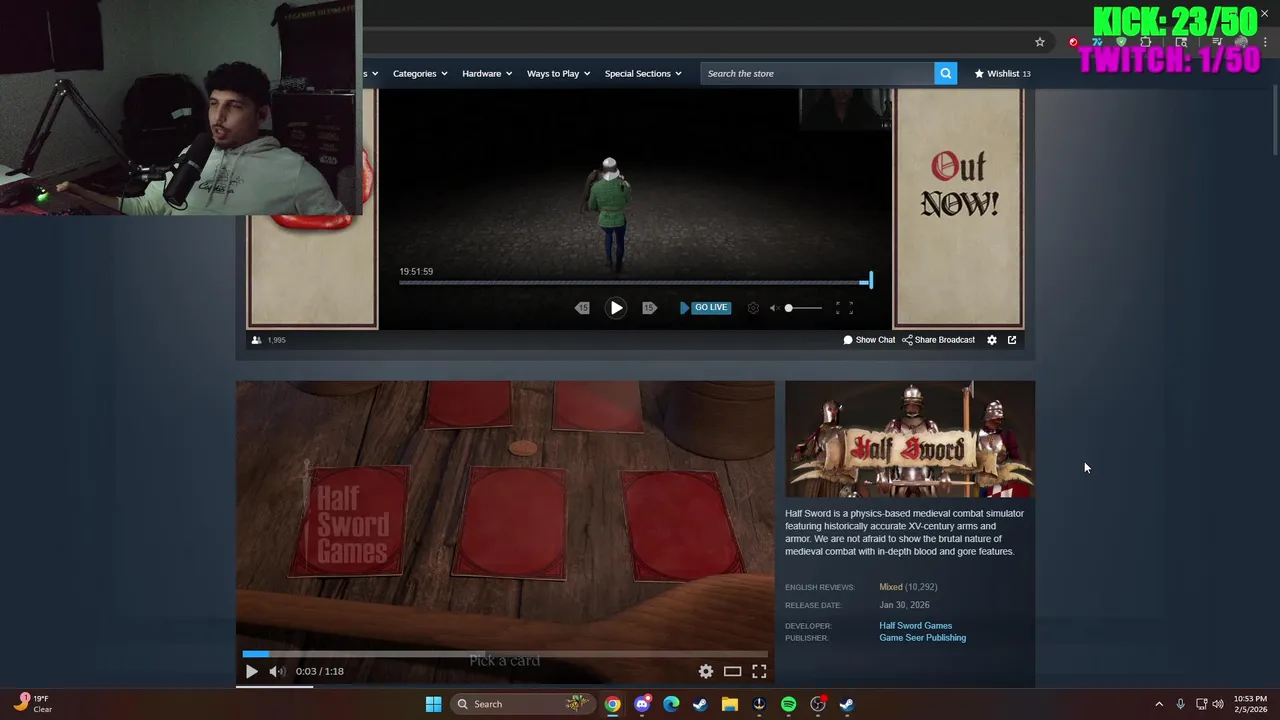Click the taskbar Search box
1280x720 pixels.
(x=521, y=704)
